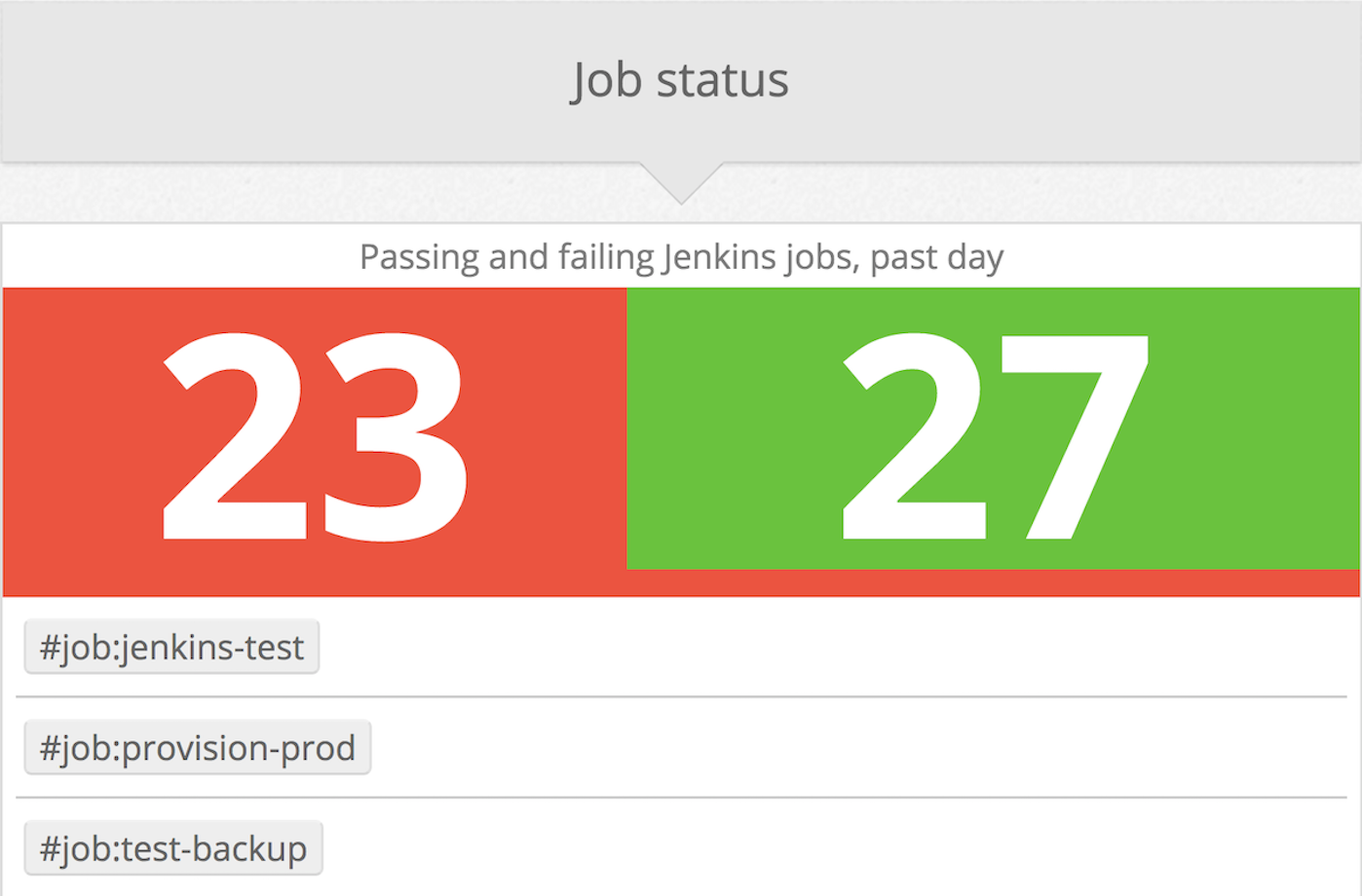Open the provision-prod job filter
Image resolution: width=1362 pixels, height=896 pixels.
(x=197, y=748)
